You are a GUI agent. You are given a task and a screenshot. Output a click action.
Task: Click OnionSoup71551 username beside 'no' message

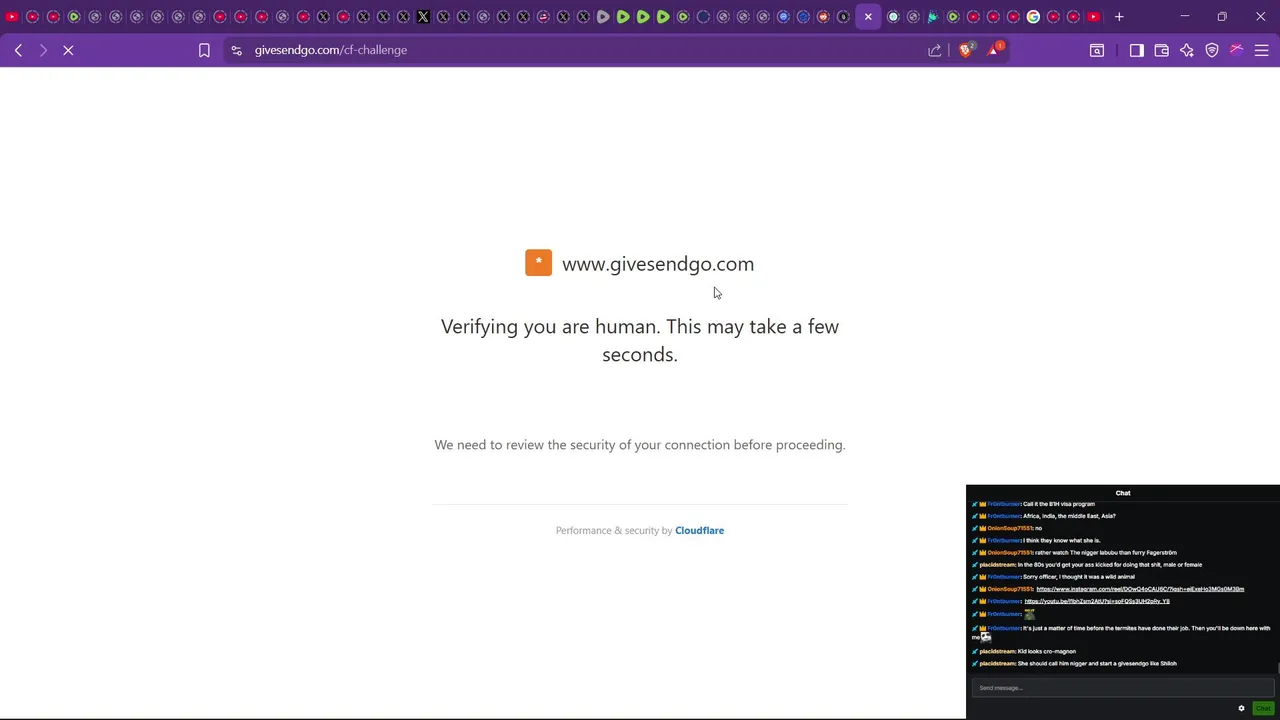point(1010,528)
